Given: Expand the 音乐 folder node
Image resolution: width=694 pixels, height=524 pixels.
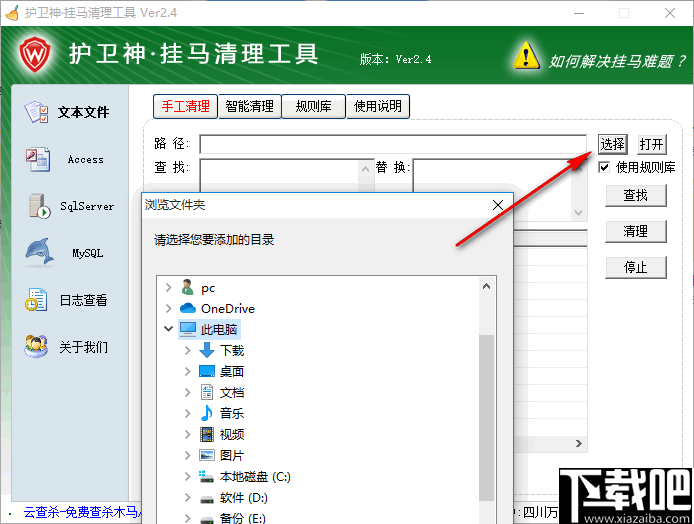Looking at the screenshot, I should (x=188, y=413).
